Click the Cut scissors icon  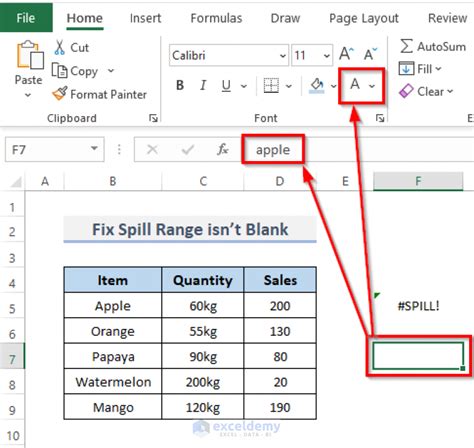click(x=59, y=48)
